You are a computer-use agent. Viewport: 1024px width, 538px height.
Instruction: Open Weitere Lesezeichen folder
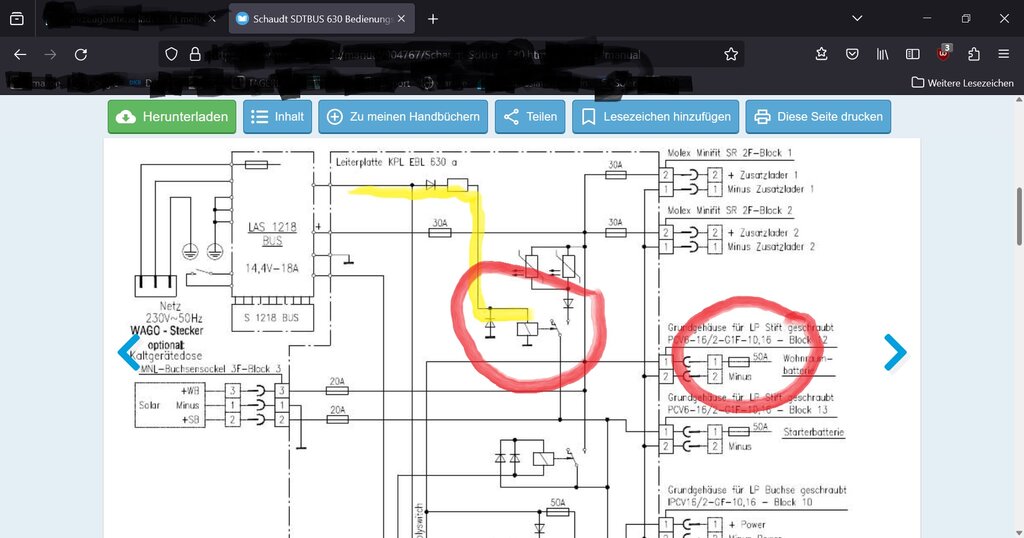[x=963, y=83]
